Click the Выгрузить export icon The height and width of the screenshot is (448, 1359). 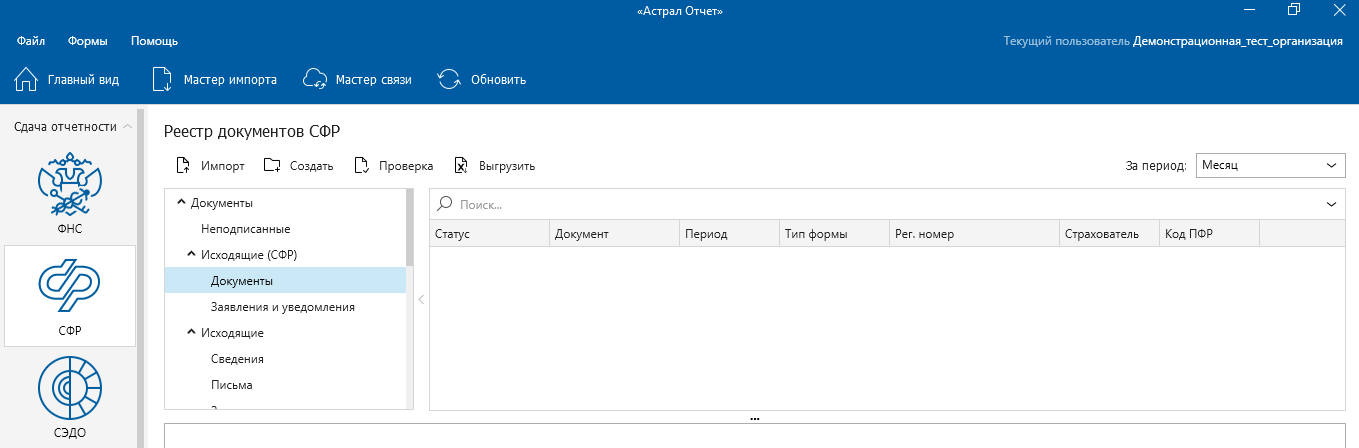[461, 166]
